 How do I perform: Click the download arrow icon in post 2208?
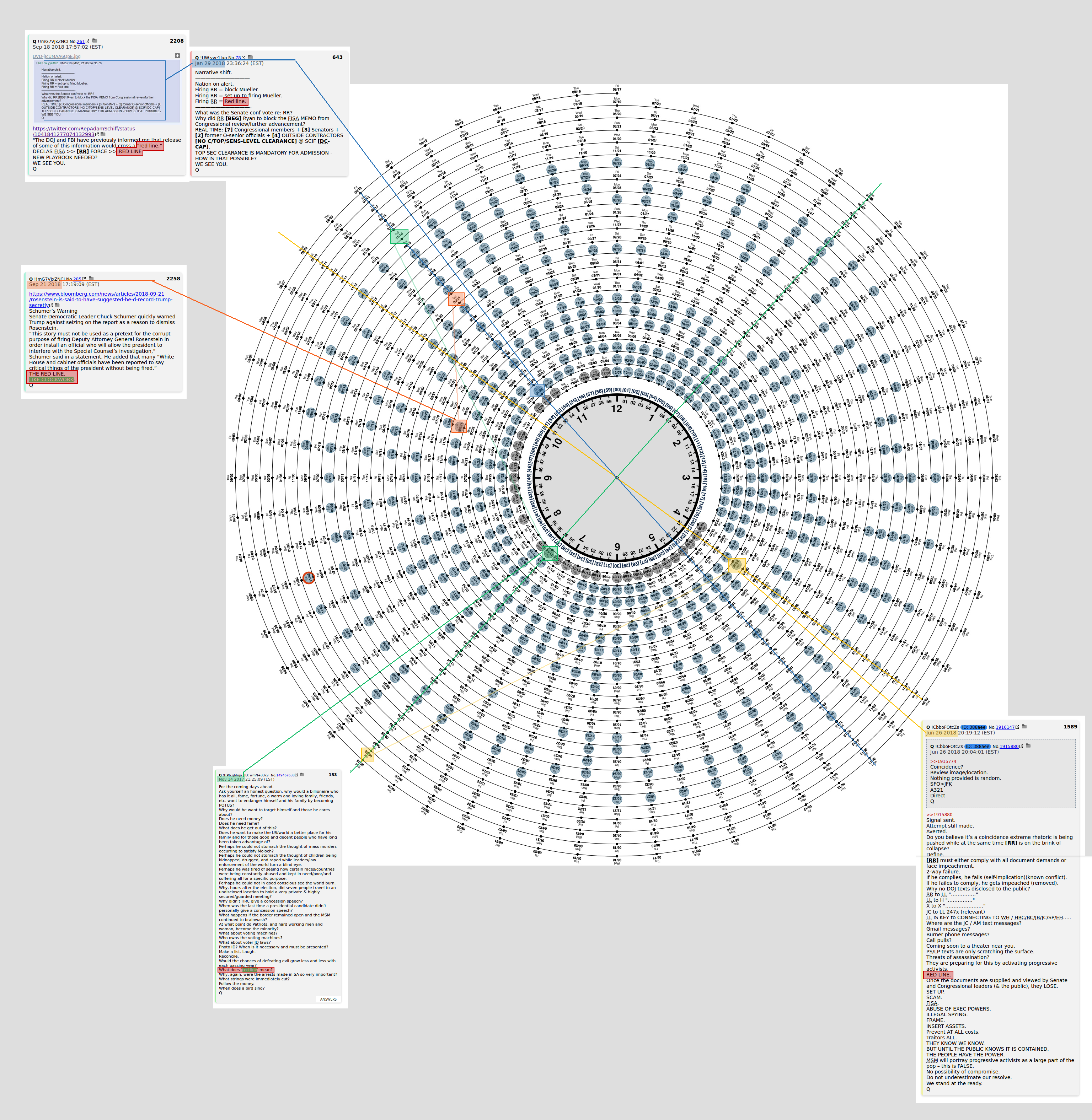[177, 55]
